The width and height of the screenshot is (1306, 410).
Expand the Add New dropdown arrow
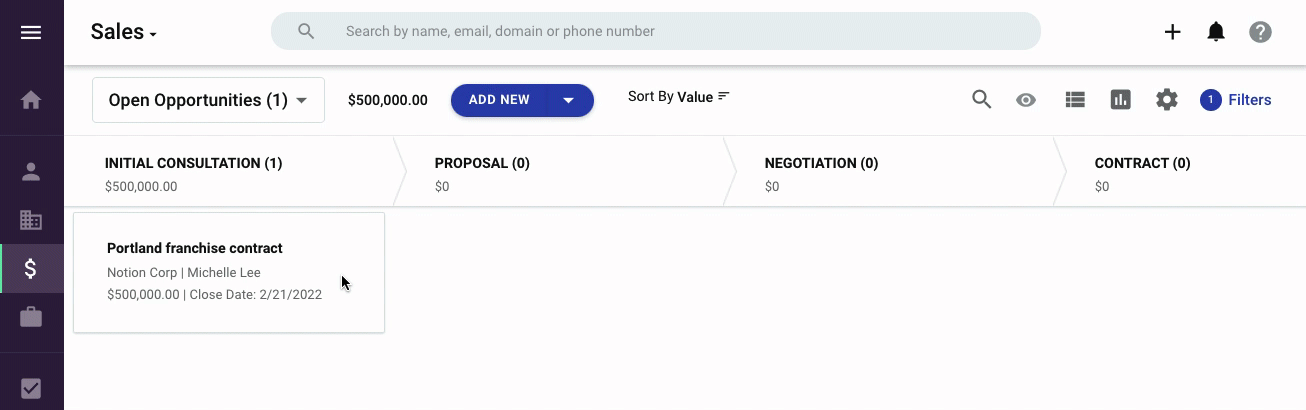(569, 100)
